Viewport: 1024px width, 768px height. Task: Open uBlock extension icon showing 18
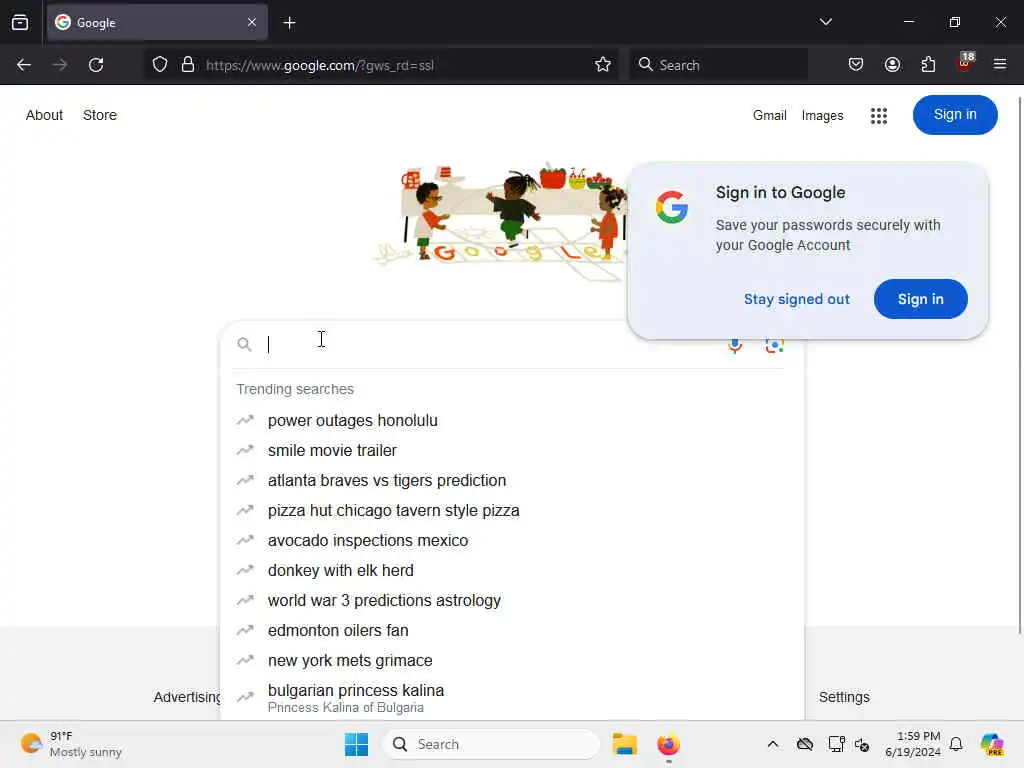965,63
